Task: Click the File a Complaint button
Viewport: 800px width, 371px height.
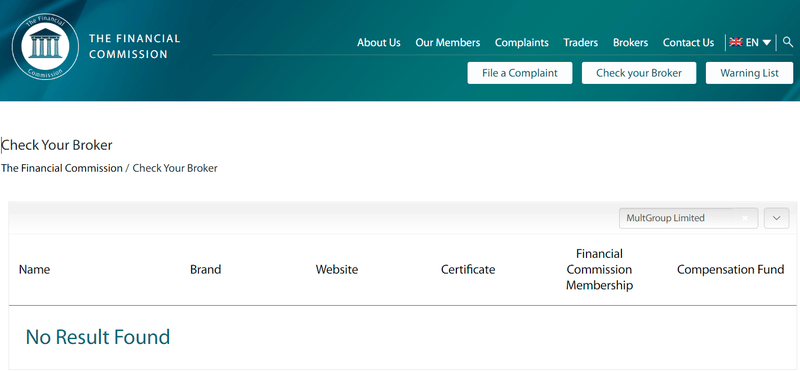Action: [520, 73]
